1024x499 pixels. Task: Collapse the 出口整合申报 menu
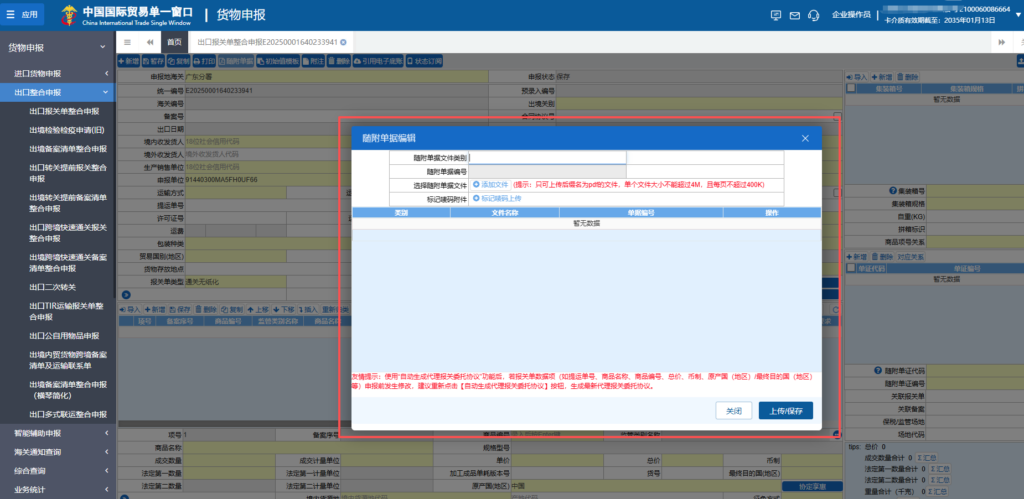click(x=103, y=92)
